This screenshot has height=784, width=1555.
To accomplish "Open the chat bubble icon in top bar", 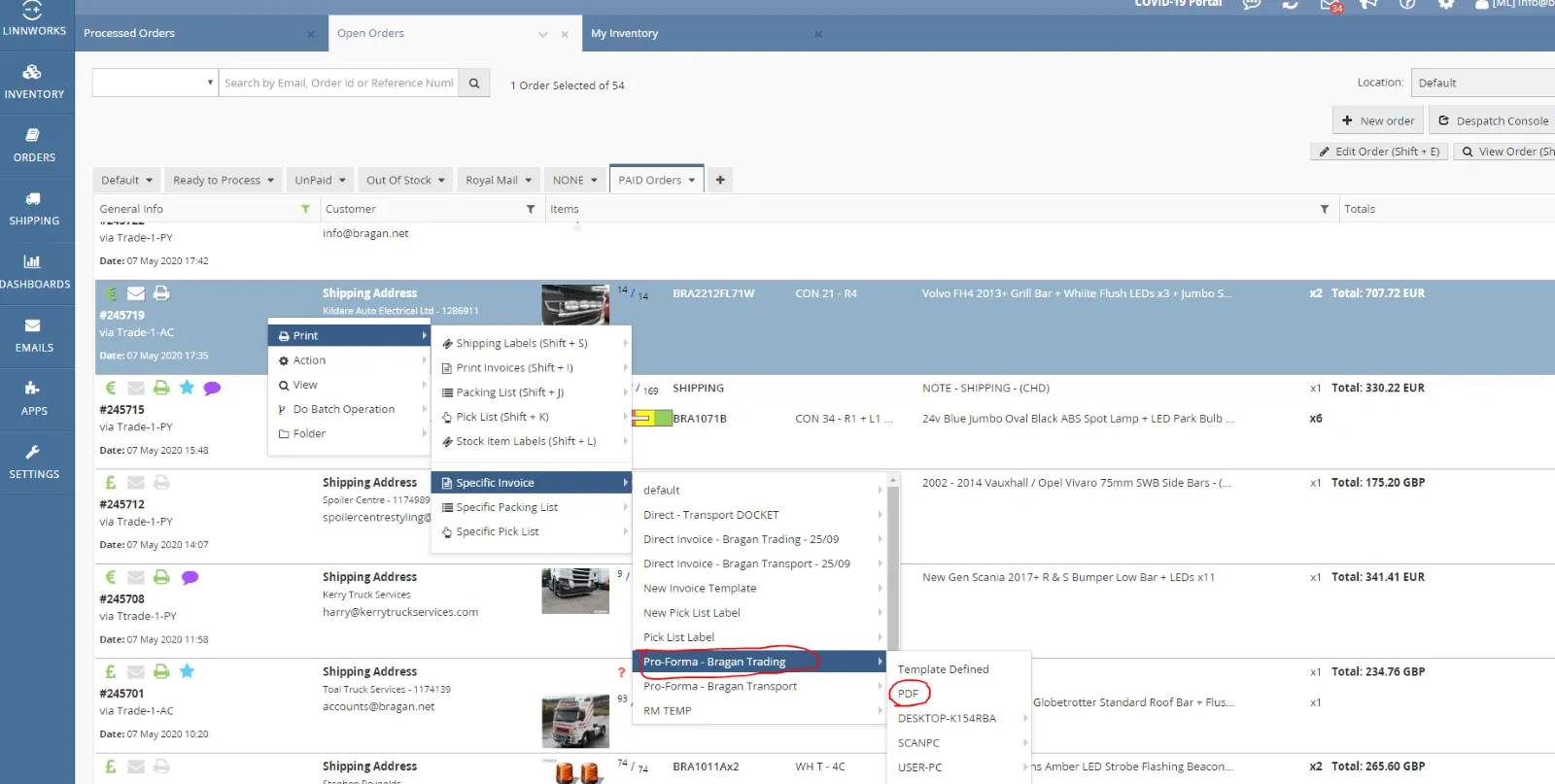I will click(x=1252, y=4).
